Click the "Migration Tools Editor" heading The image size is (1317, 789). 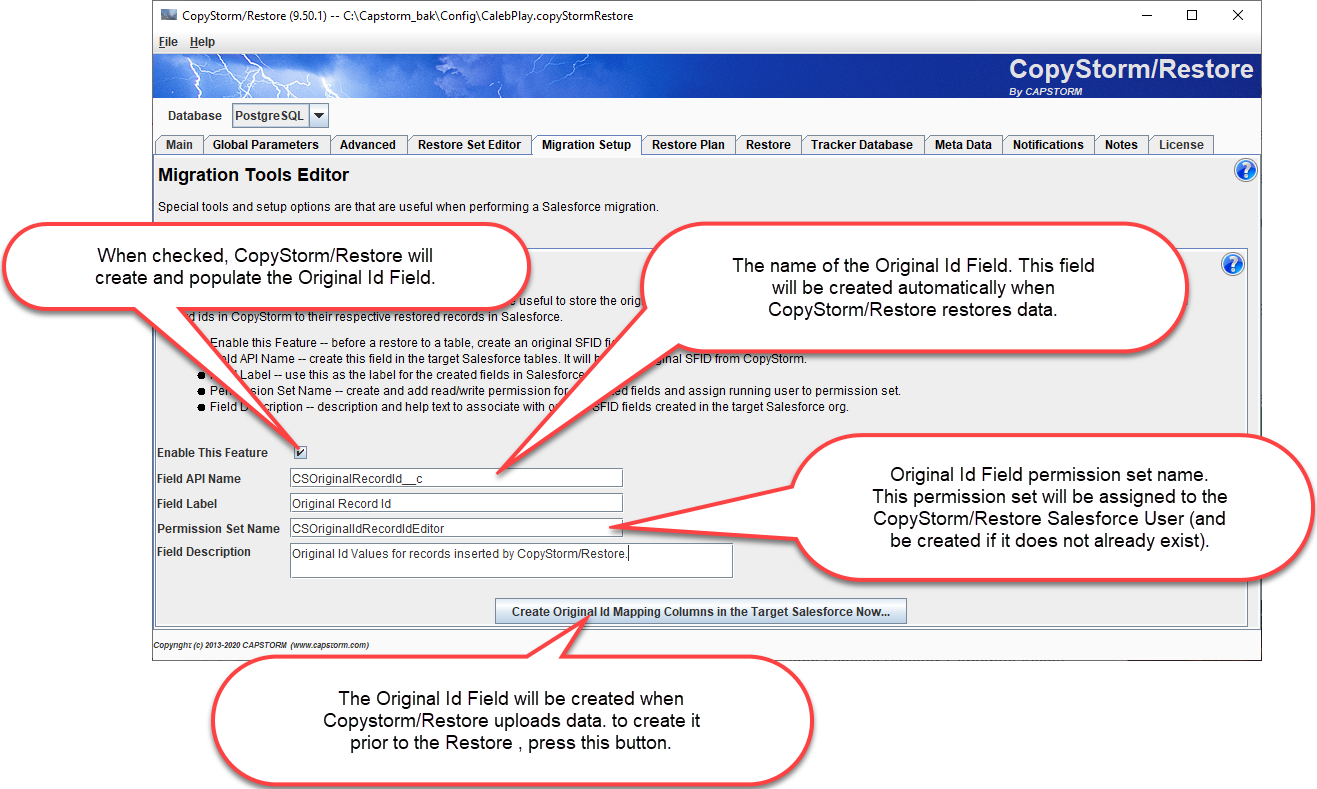coord(254,175)
